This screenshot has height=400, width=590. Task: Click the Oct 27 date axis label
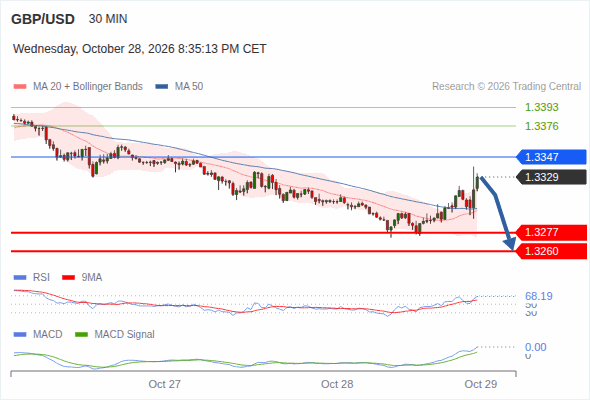(x=164, y=384)
